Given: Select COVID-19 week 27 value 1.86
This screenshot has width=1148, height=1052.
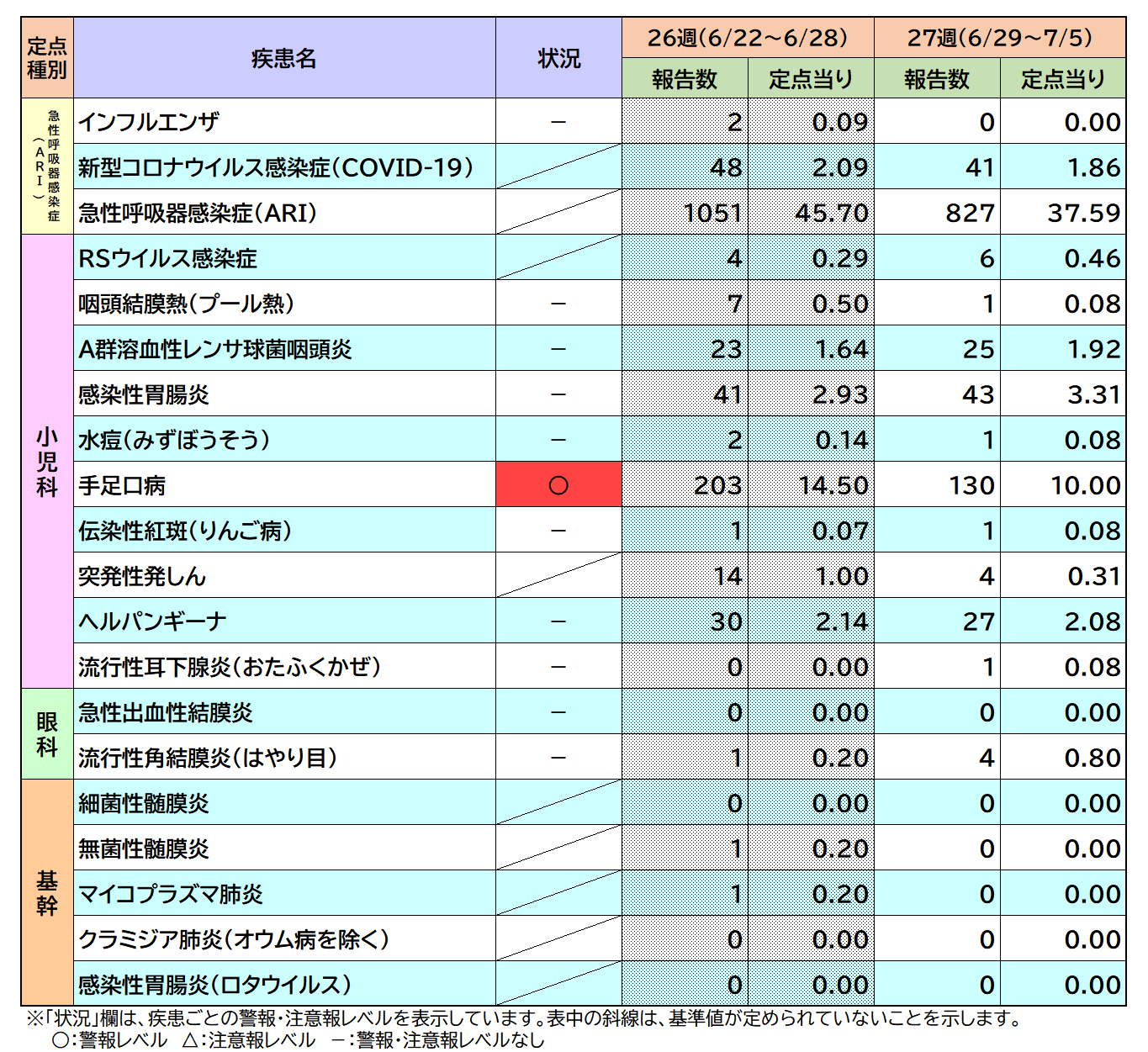Looking at the screenshot, I should tap(1093, 167).
